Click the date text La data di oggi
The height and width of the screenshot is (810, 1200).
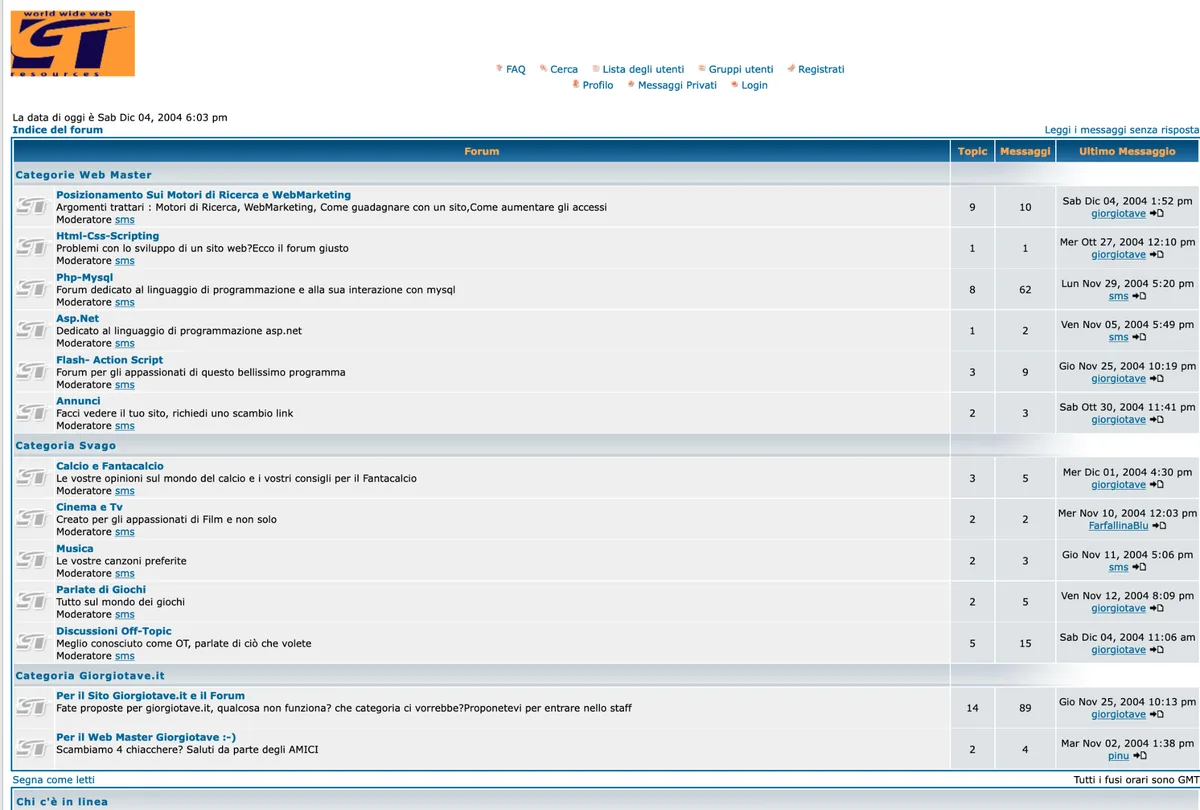[120, 117]
